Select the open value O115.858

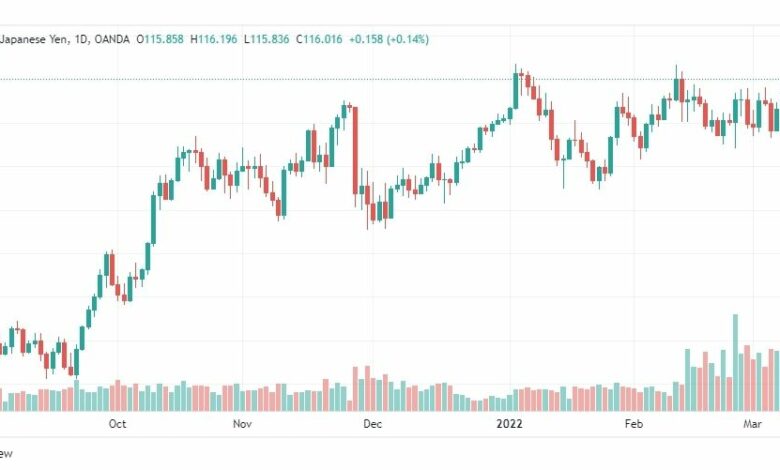coord(160,39)
